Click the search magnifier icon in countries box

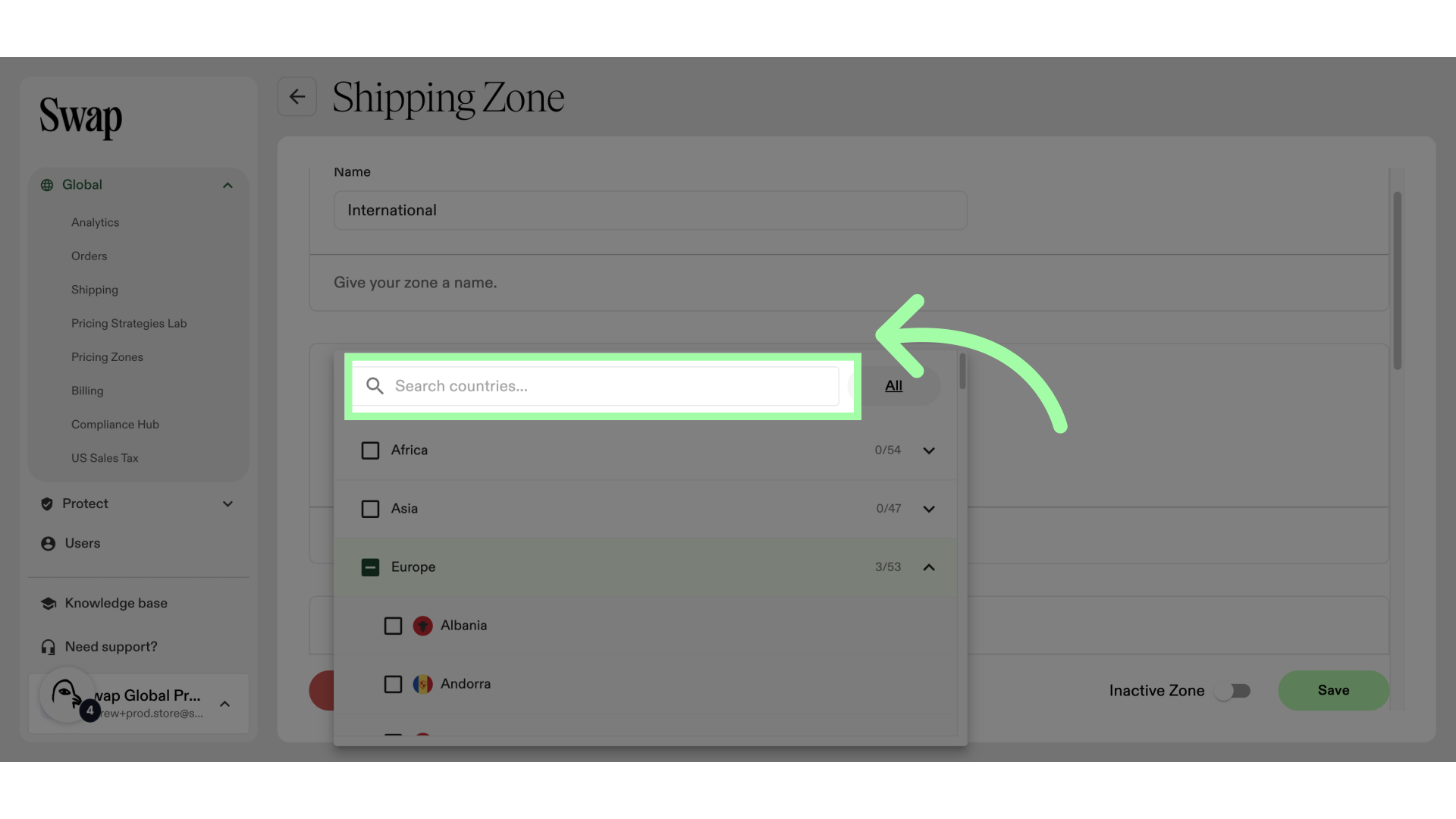[375, 386]
